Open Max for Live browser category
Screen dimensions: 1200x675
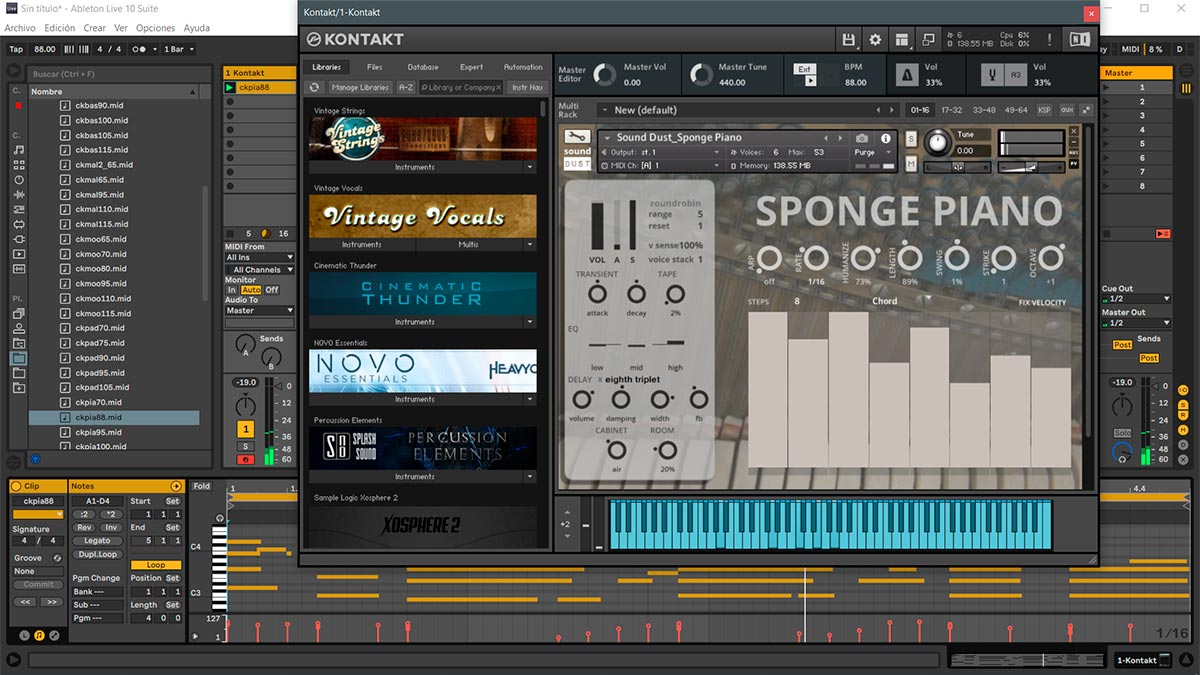[19, 224]
